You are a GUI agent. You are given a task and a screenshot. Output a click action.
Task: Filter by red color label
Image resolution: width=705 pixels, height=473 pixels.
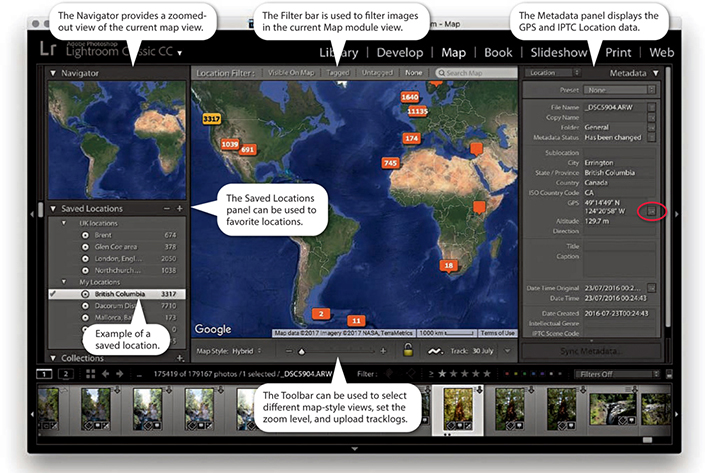click(x=507, y=374)
